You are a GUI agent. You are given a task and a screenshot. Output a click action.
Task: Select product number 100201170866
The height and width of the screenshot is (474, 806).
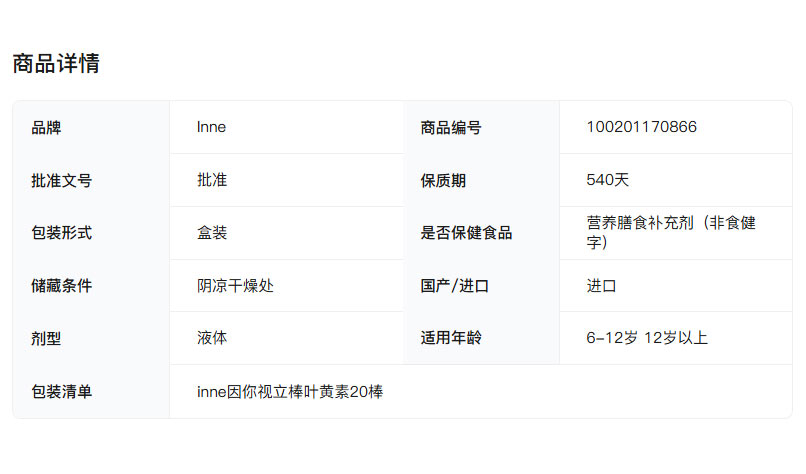coord(641,127)
